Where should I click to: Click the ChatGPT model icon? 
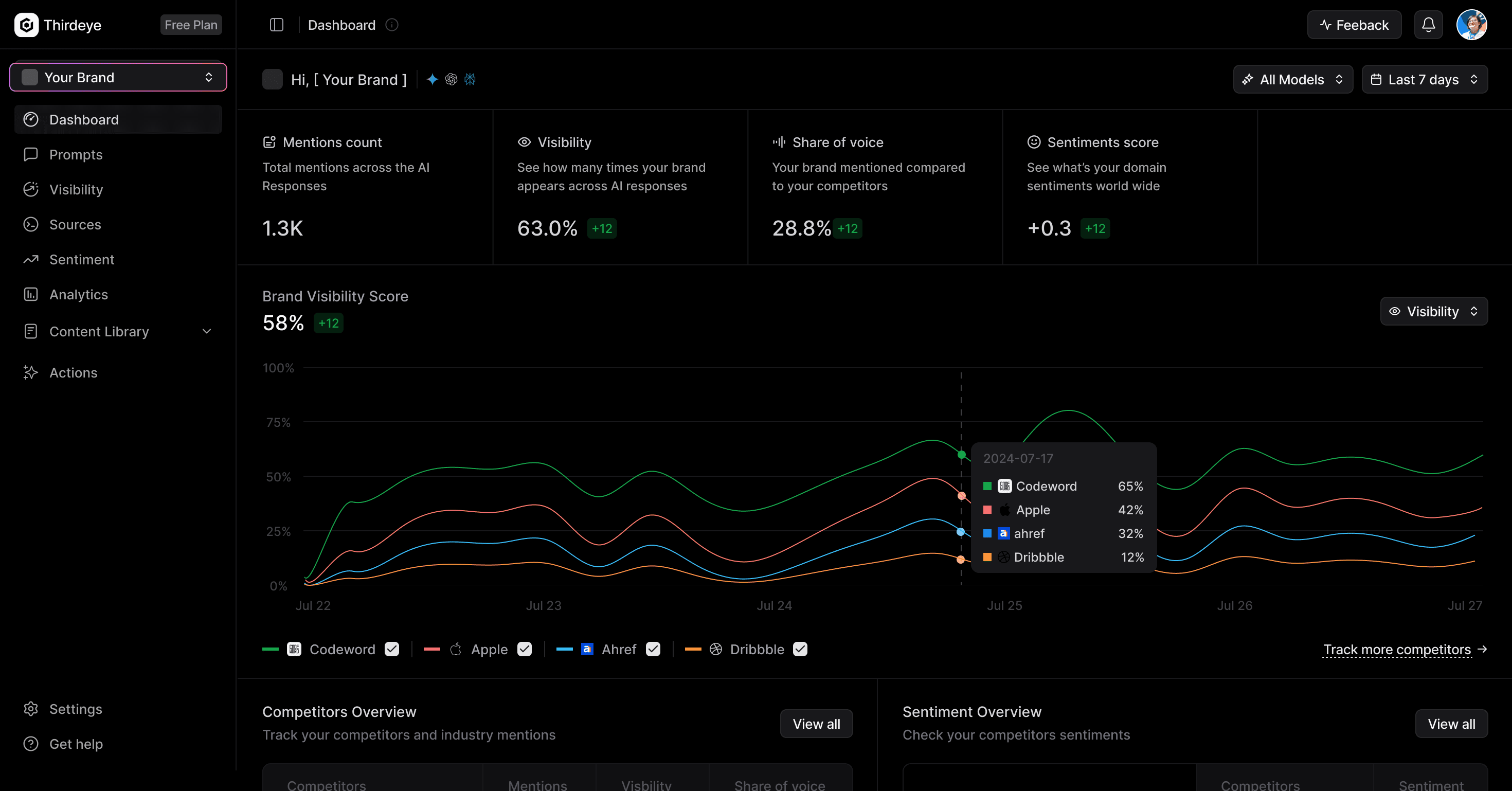(x=451, y=79)
